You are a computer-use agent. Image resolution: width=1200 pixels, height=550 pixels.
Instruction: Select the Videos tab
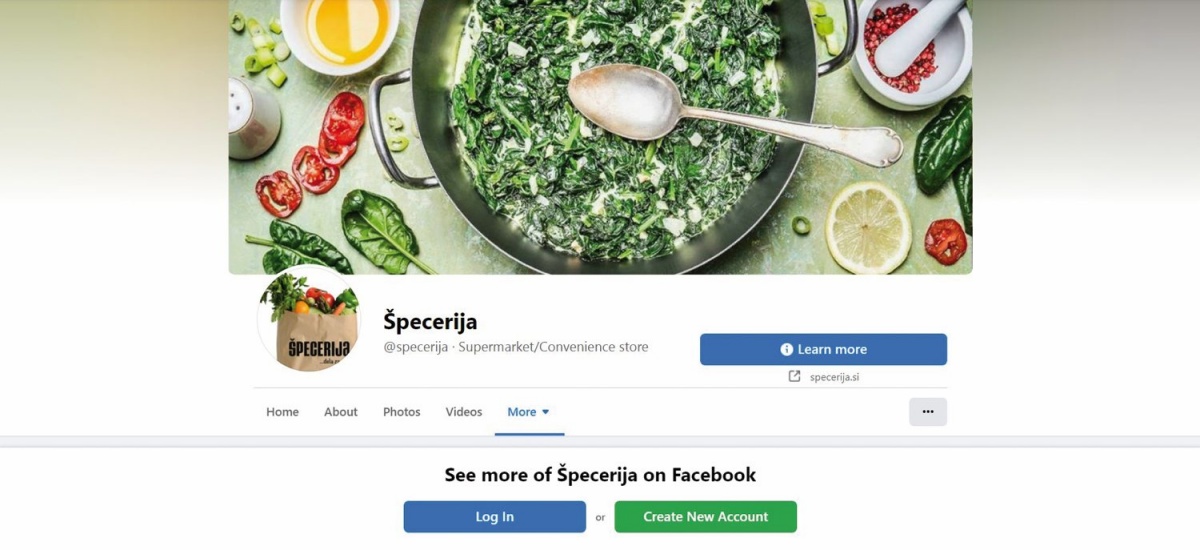(x=464, y=412)
